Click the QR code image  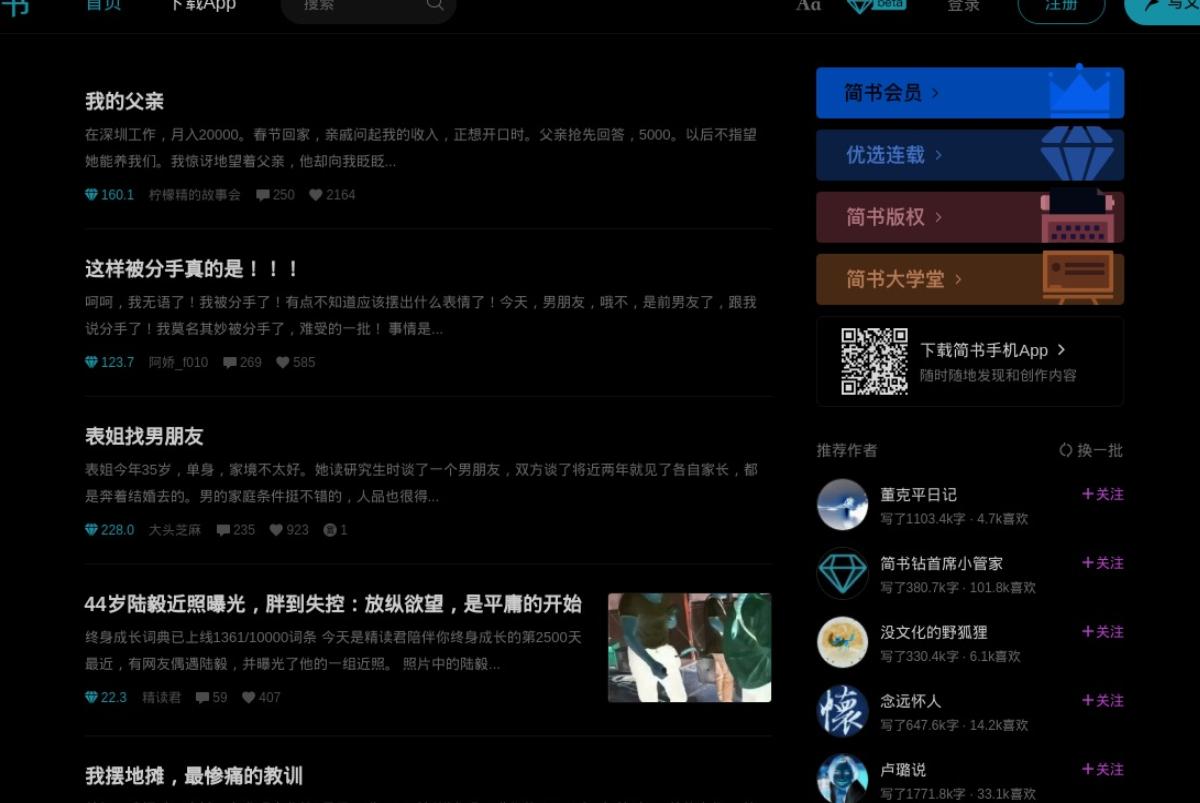click(x=874, y=361)
